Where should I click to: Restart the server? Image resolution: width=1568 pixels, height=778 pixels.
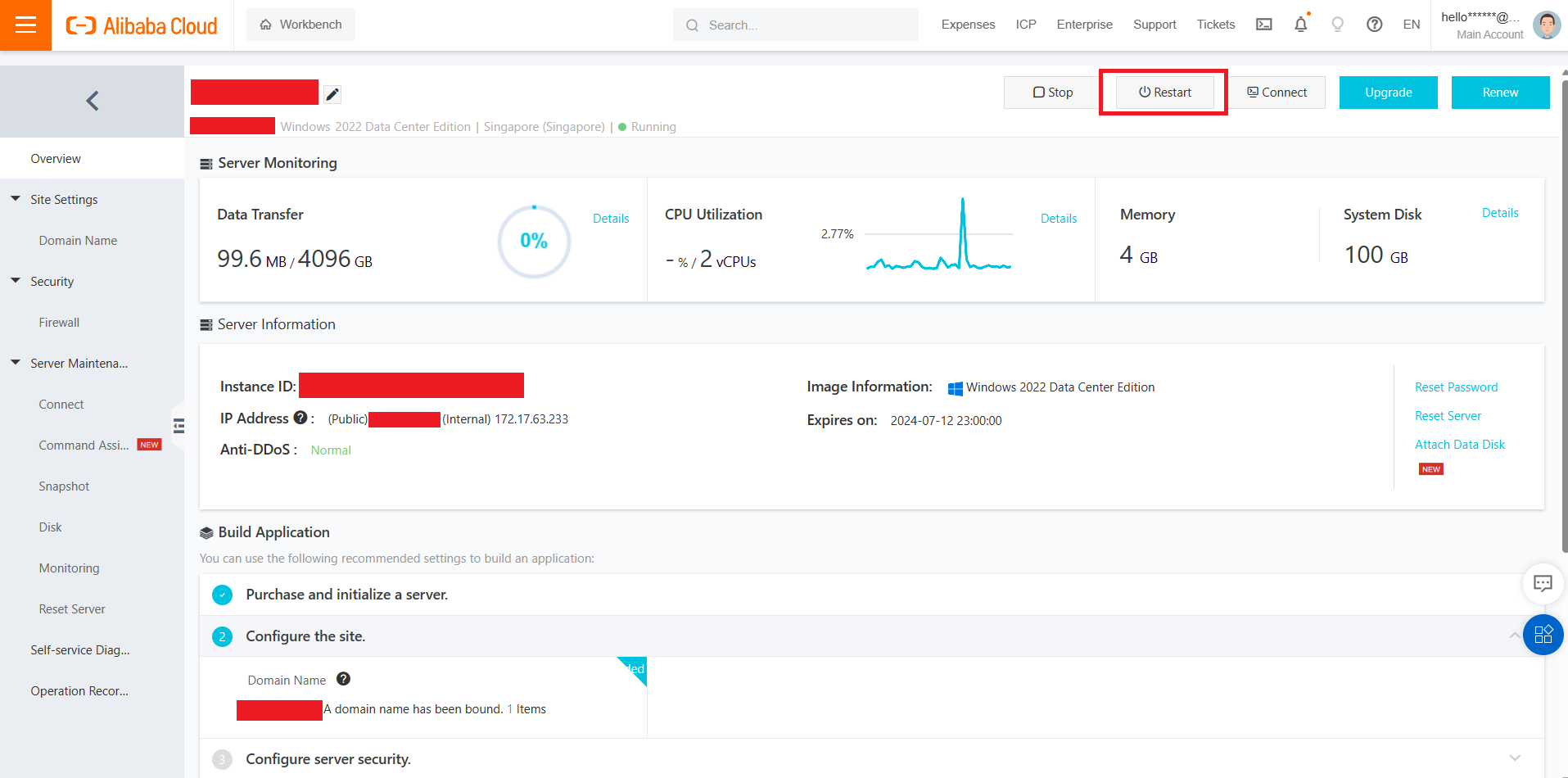[1164, 93]
